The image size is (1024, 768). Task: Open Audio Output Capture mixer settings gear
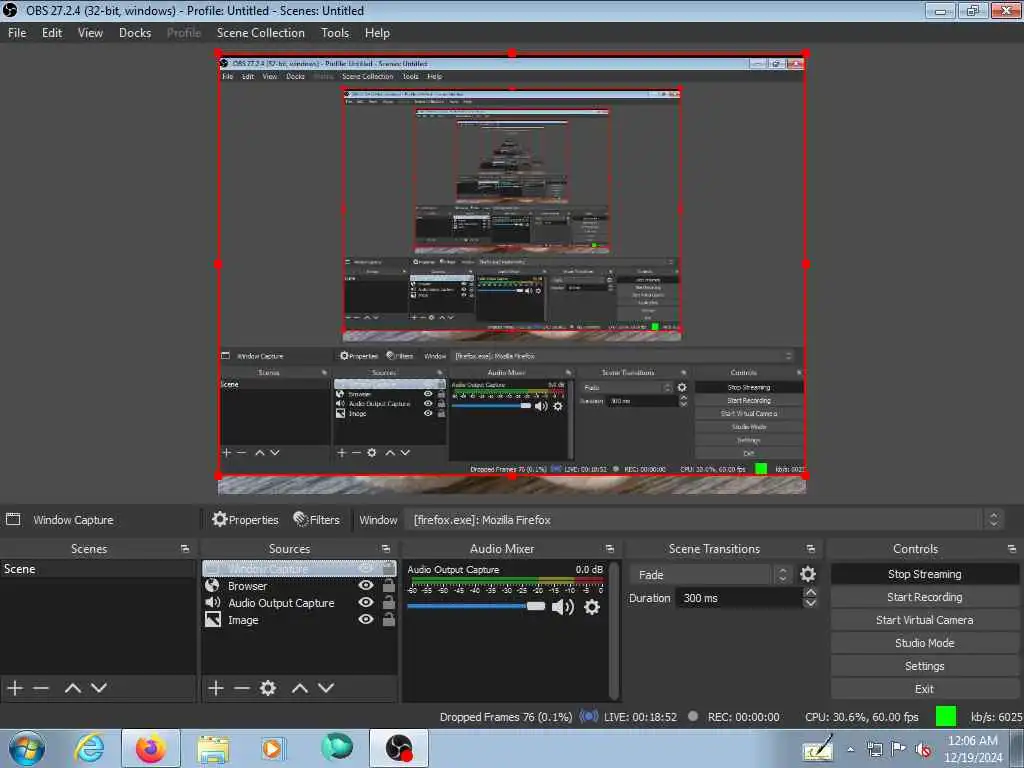click(x=592, y=607)
